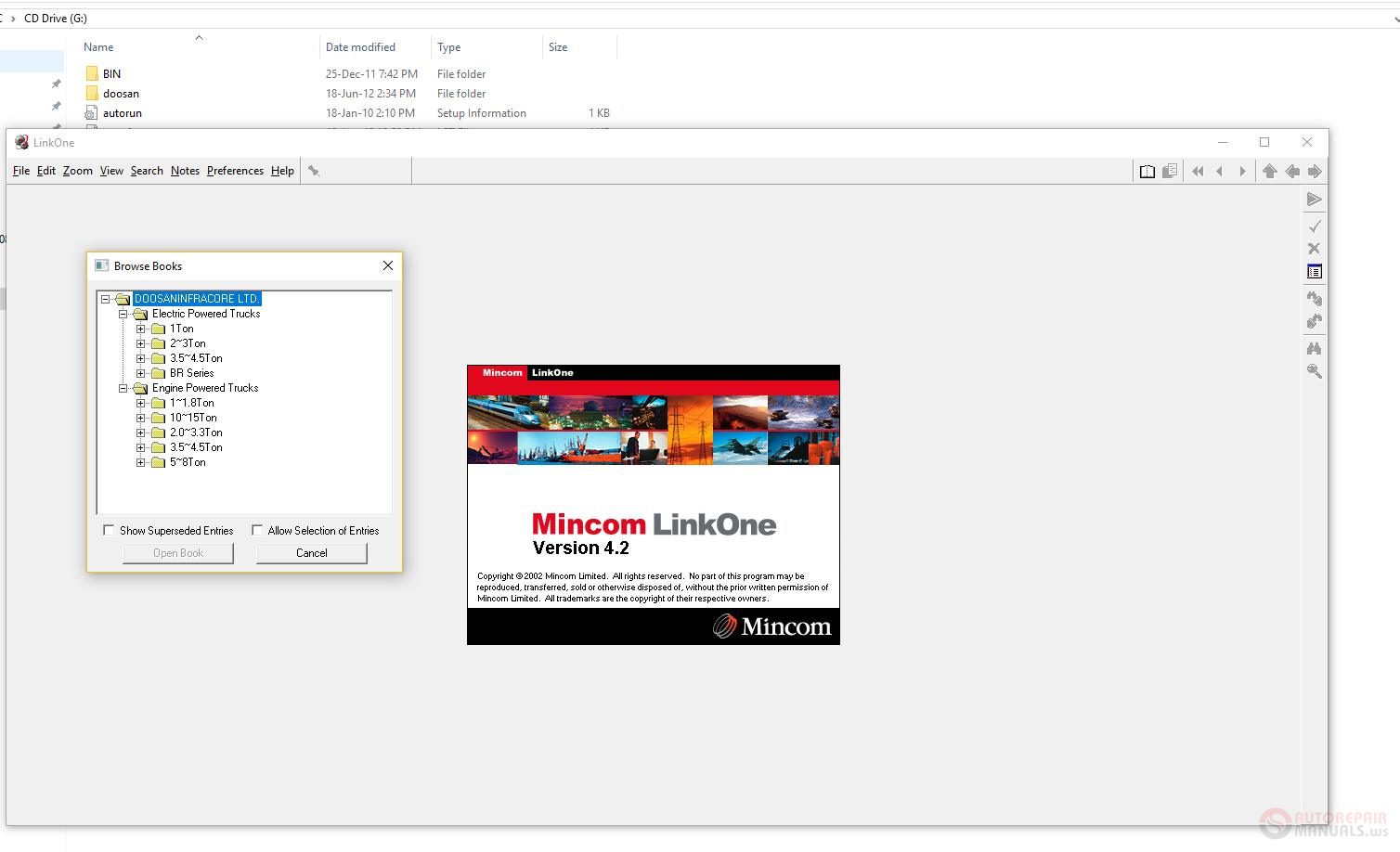This screenshot has height=852, width=1400.
Task: Click the double-left rewind arrow in toolbar
Action: click(x=1198, y=172)
